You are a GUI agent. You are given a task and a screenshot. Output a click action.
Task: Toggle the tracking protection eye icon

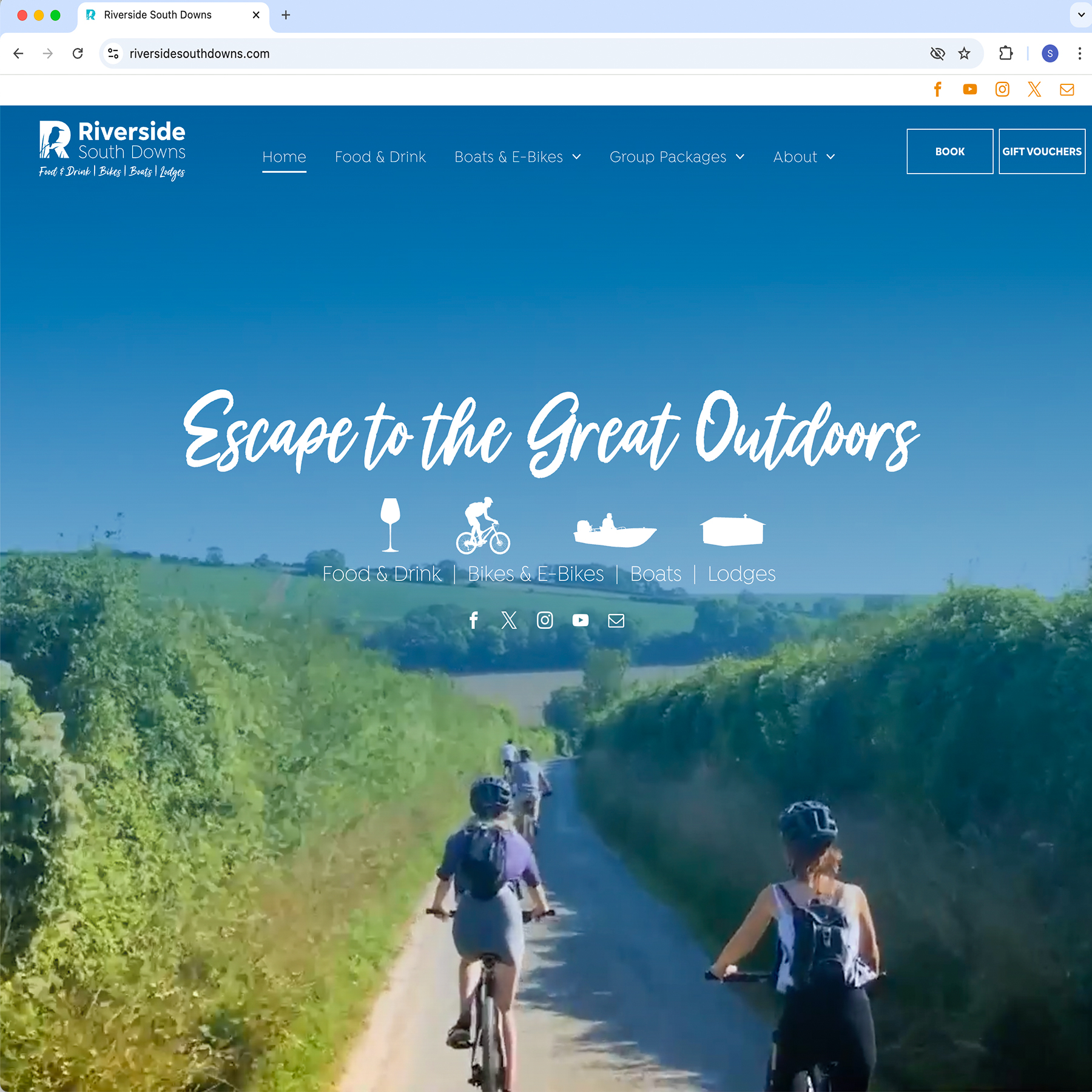pyautogui.click(x=937, y=53)
